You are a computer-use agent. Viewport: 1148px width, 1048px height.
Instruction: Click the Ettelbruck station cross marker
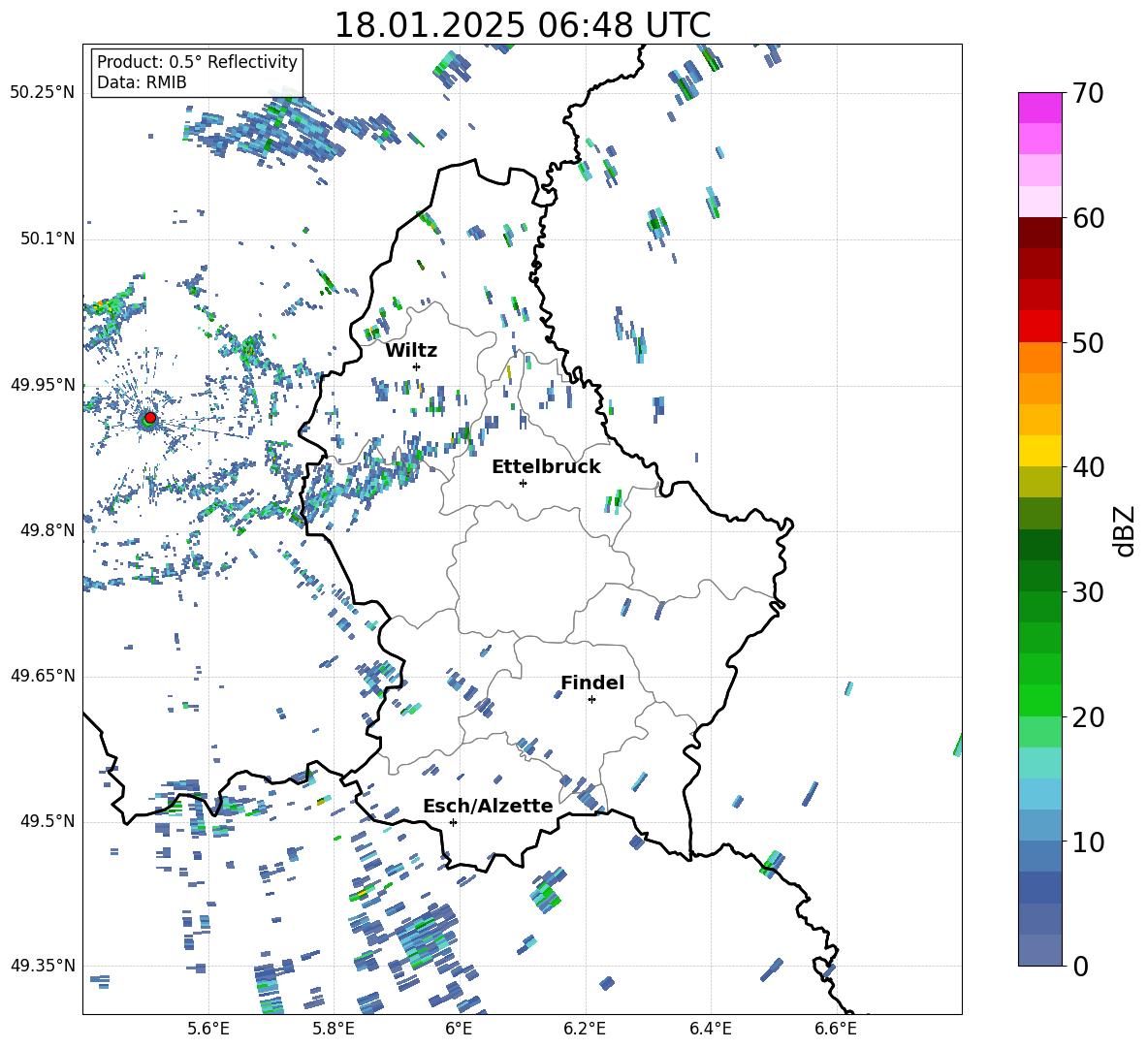click(x=523, y=483)
